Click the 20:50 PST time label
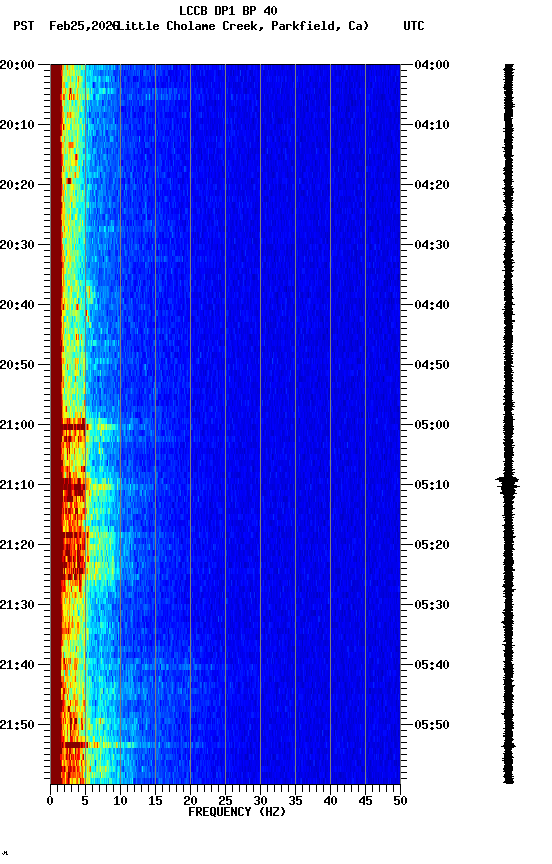 point(17,365)
